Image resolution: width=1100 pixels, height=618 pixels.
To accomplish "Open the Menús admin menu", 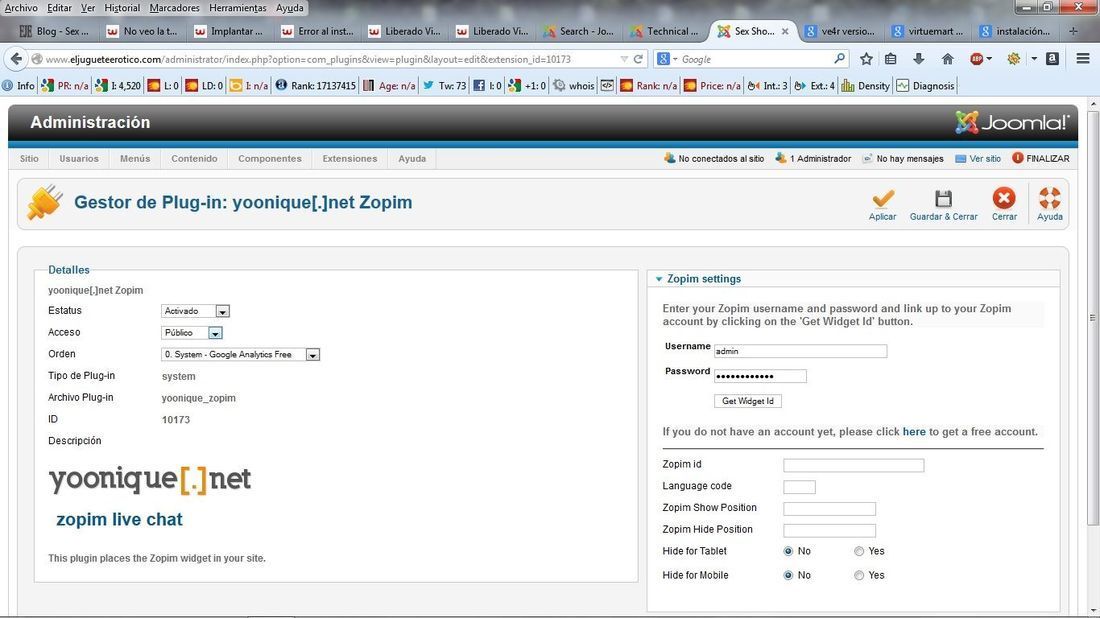I will coord(135,159).
